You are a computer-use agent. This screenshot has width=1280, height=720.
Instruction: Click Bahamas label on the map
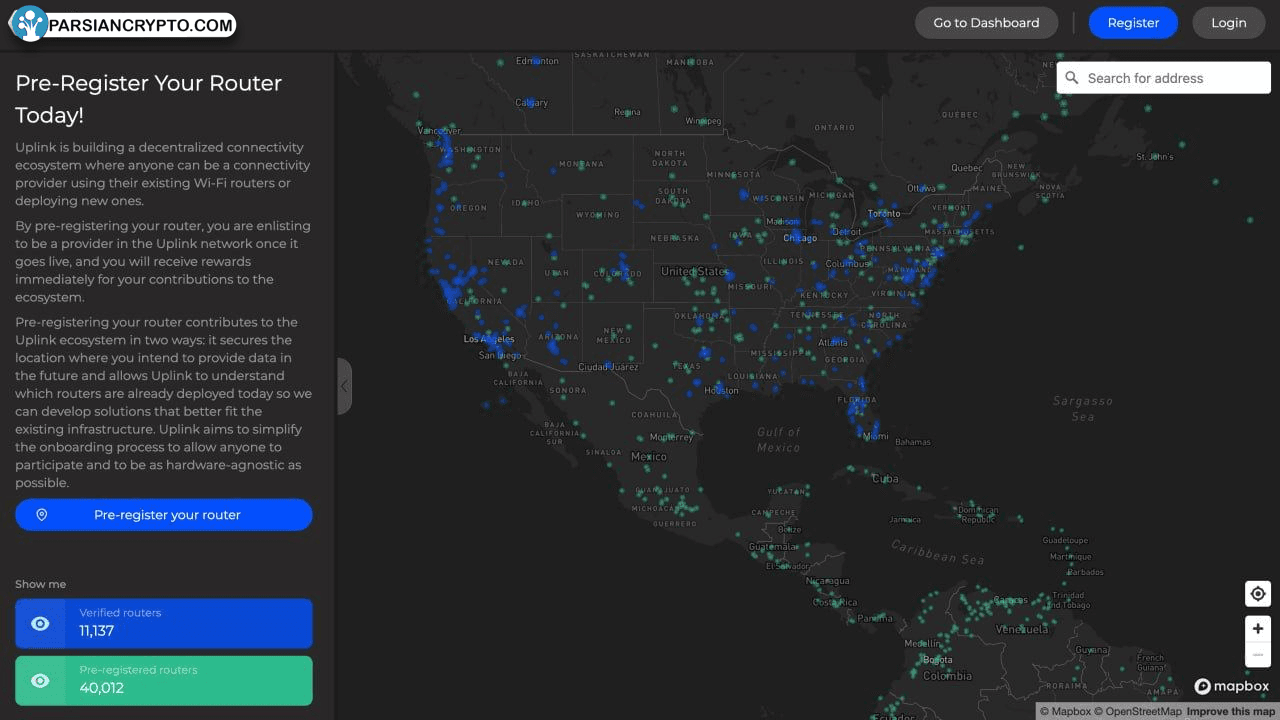click(x=913, y=442)
